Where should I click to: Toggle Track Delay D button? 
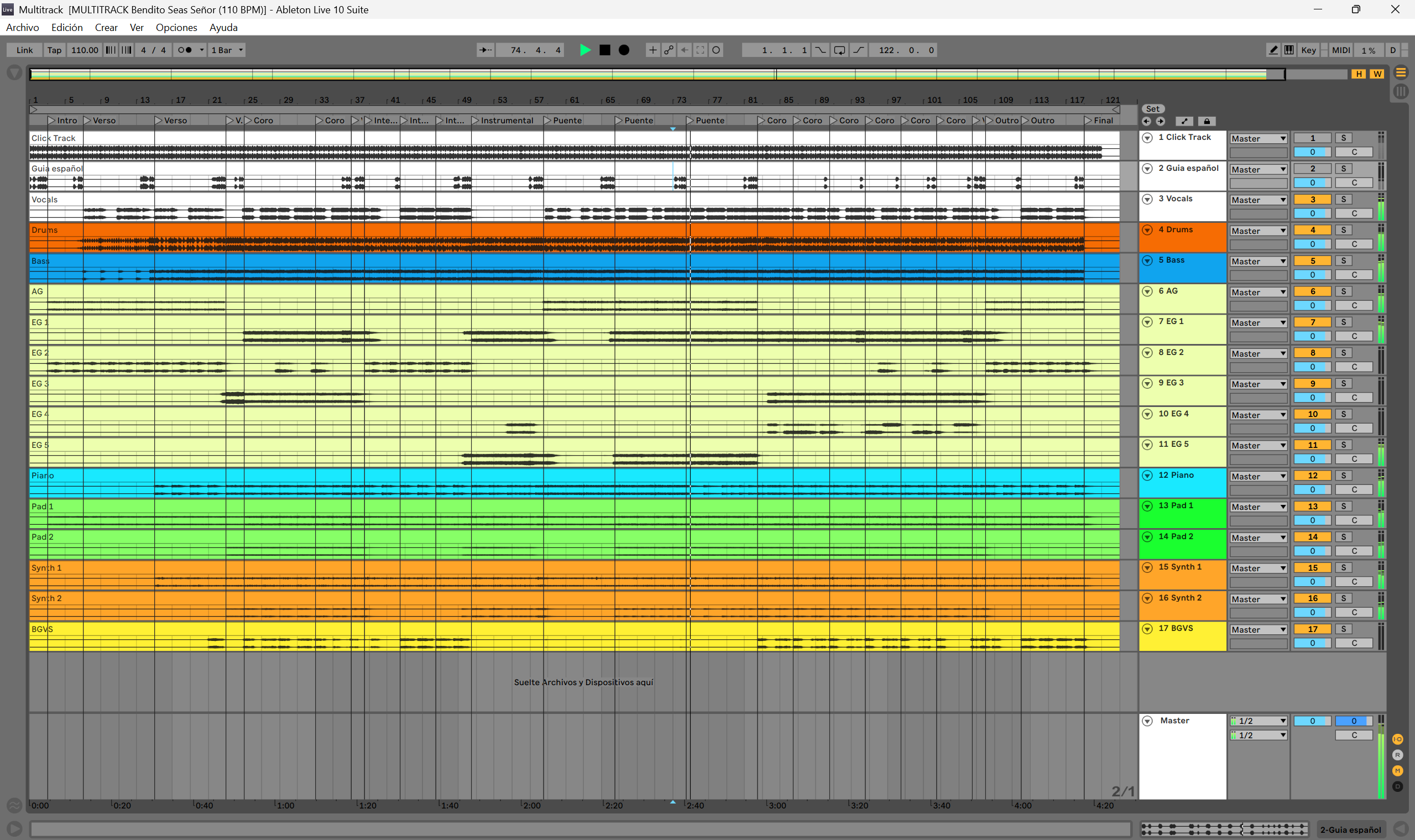pyautogui.click(x=1397, y=786)
